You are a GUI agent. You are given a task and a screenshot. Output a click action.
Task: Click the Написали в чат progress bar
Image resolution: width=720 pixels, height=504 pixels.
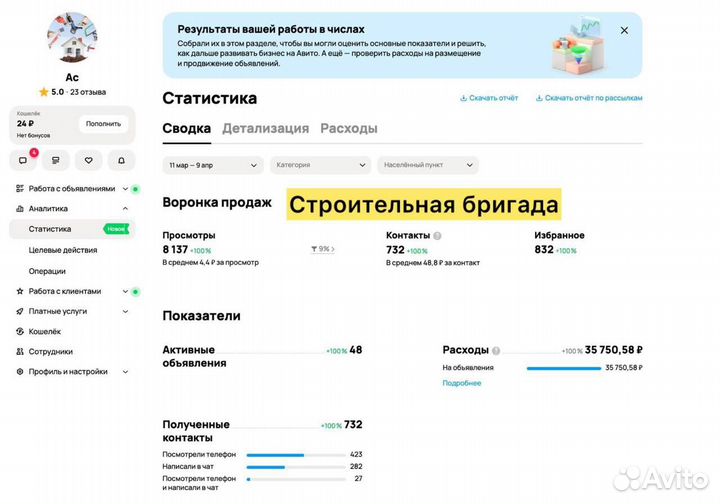click(x=296, y=467)
